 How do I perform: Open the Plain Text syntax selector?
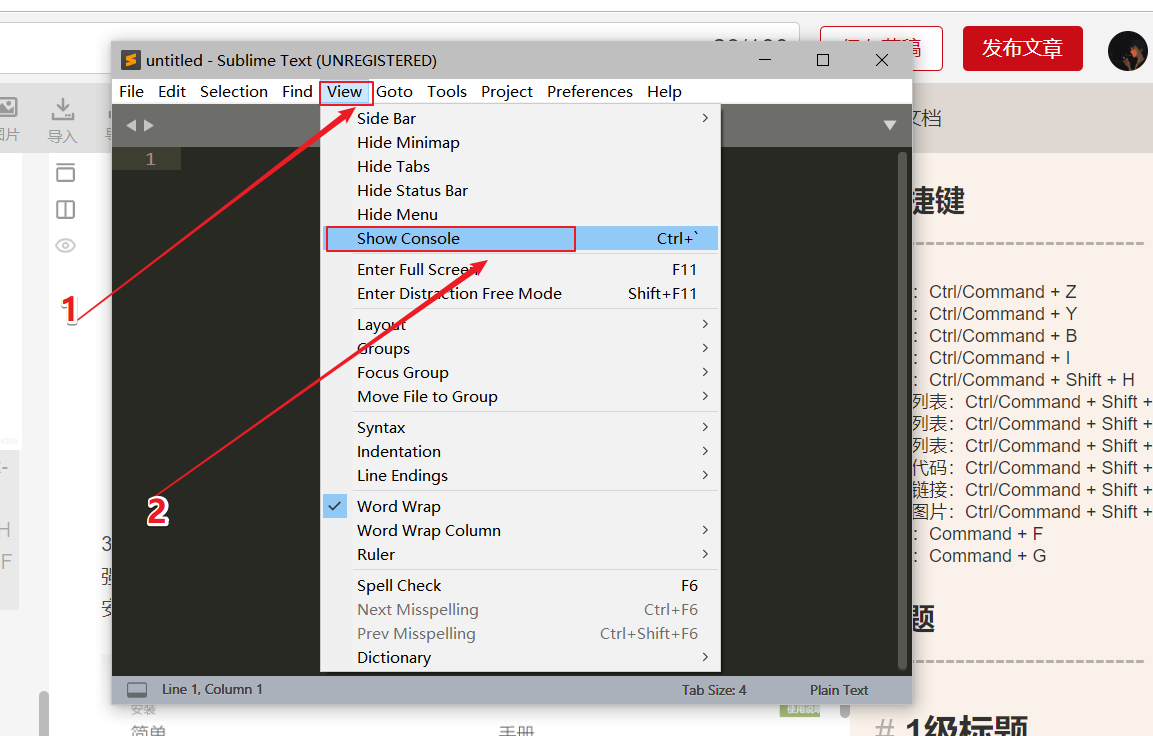point(839,690)
